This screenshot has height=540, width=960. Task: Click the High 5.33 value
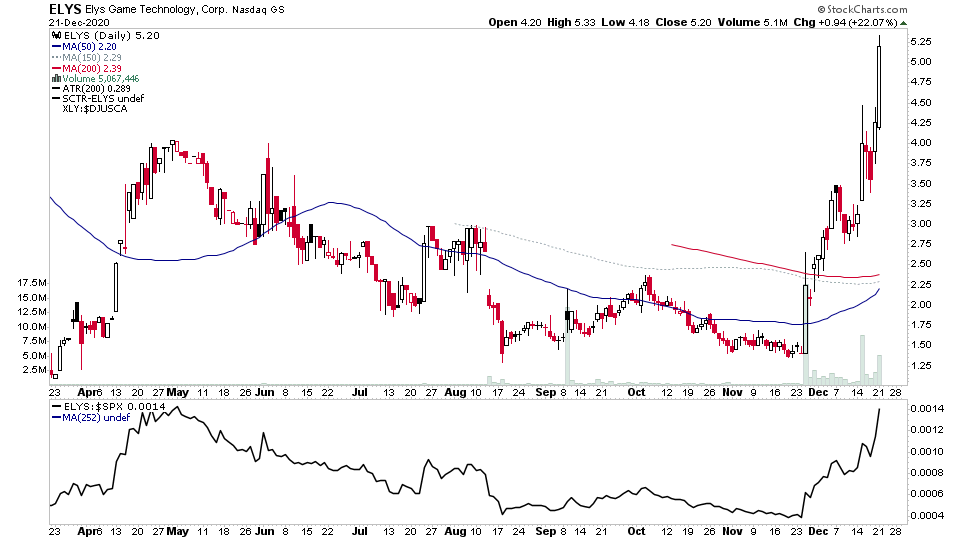click(x=571, y=22)
